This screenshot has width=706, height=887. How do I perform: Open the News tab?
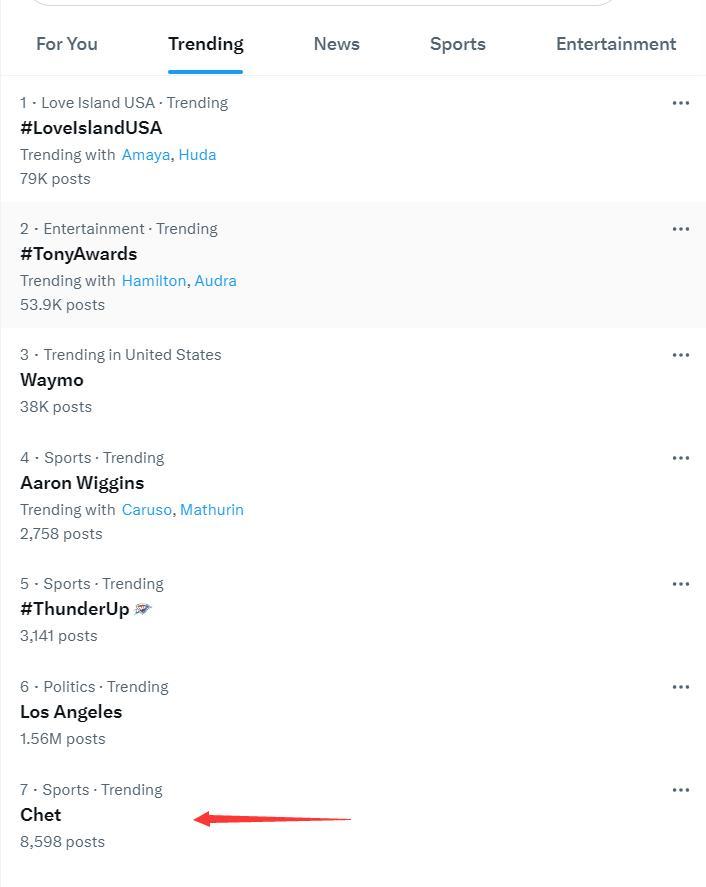click(336, 44)
